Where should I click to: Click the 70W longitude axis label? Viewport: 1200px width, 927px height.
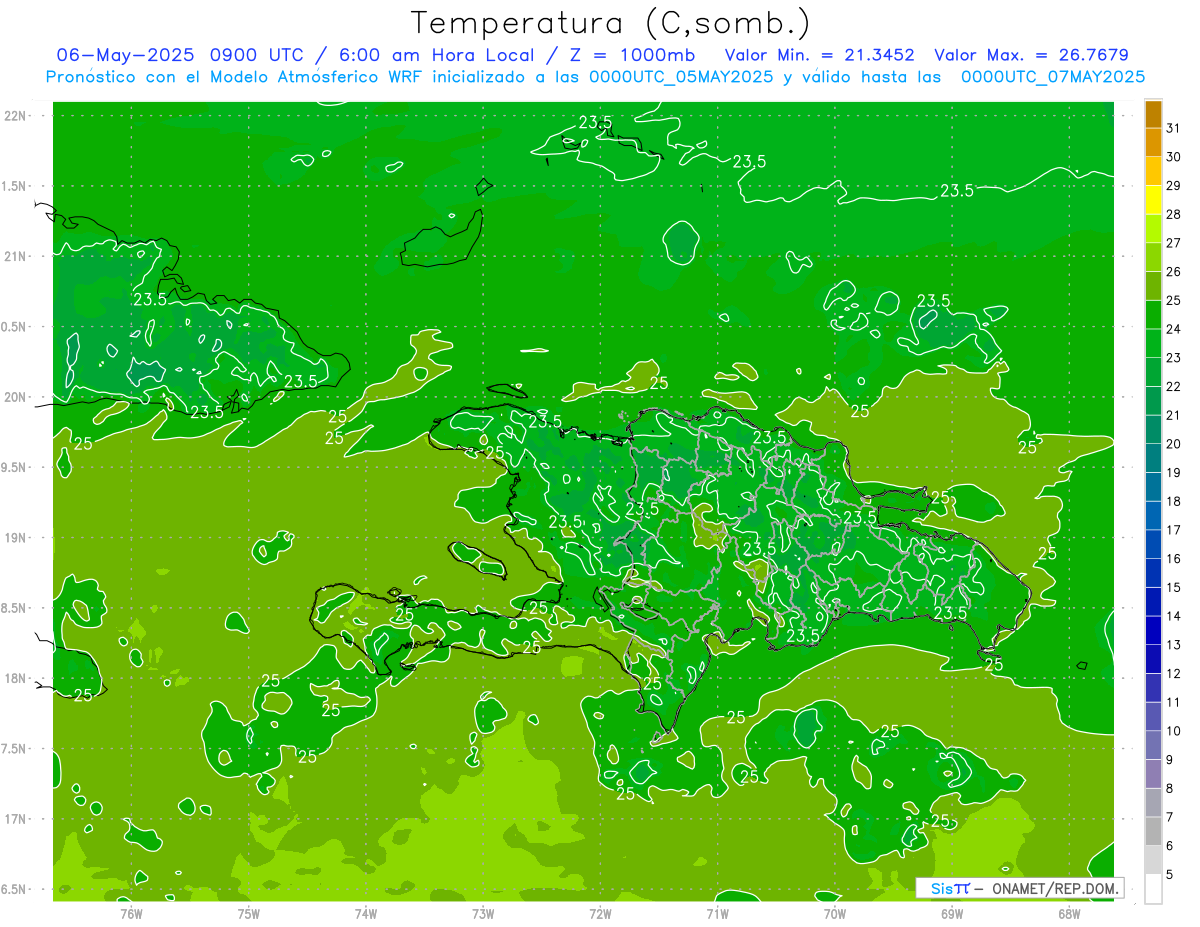click(835, 913)
